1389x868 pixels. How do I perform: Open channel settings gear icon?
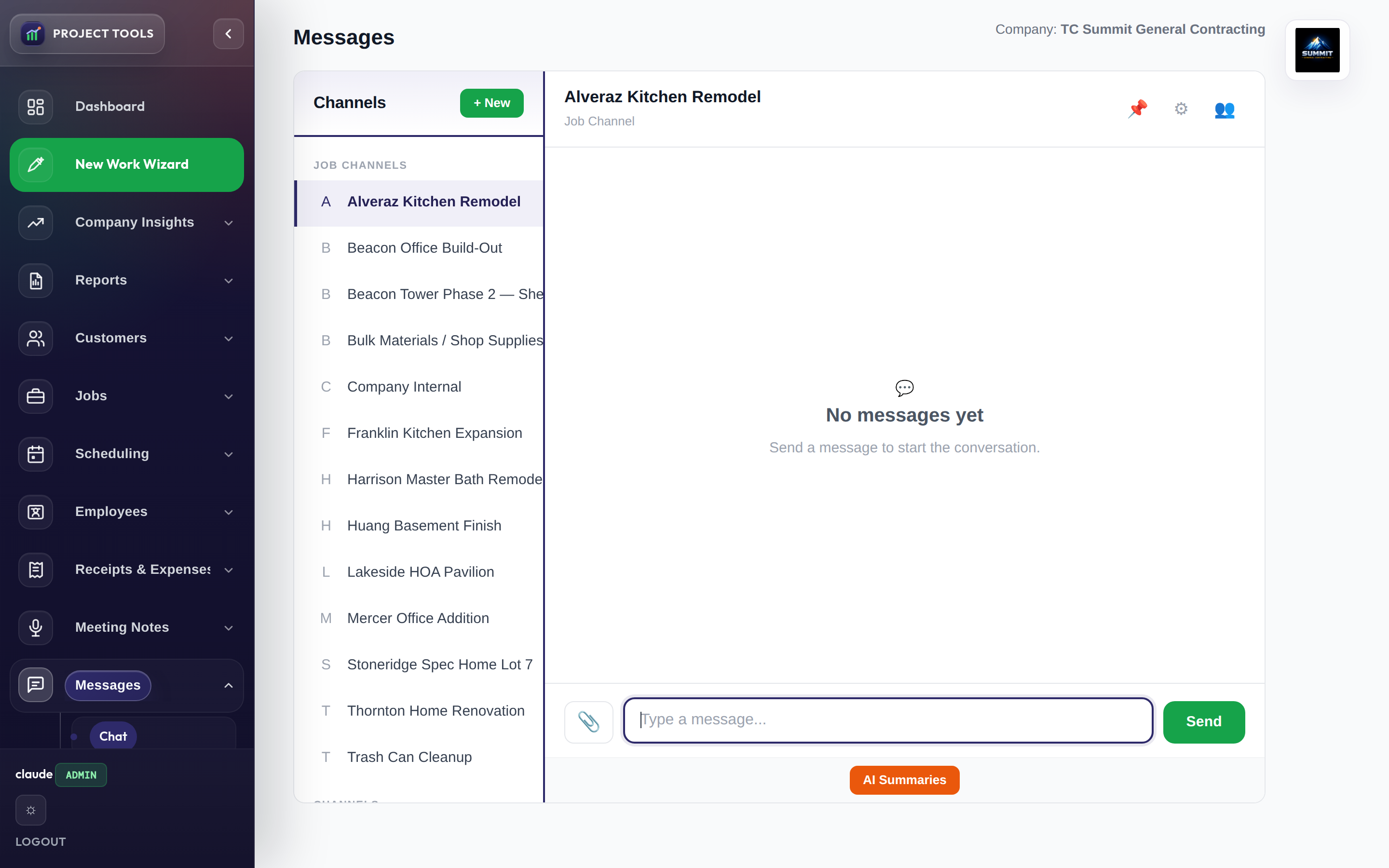[x=1181, y=108]
